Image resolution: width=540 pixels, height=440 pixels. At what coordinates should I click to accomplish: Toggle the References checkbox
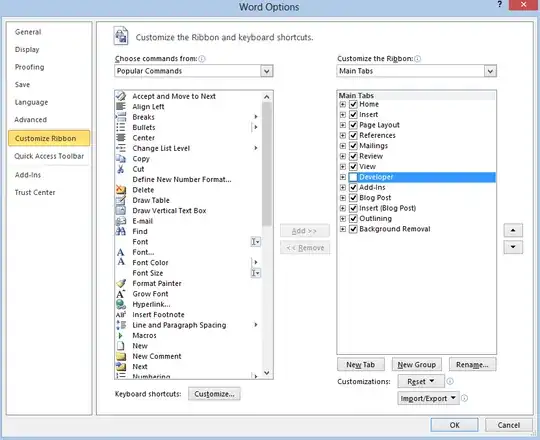[353, 135]
